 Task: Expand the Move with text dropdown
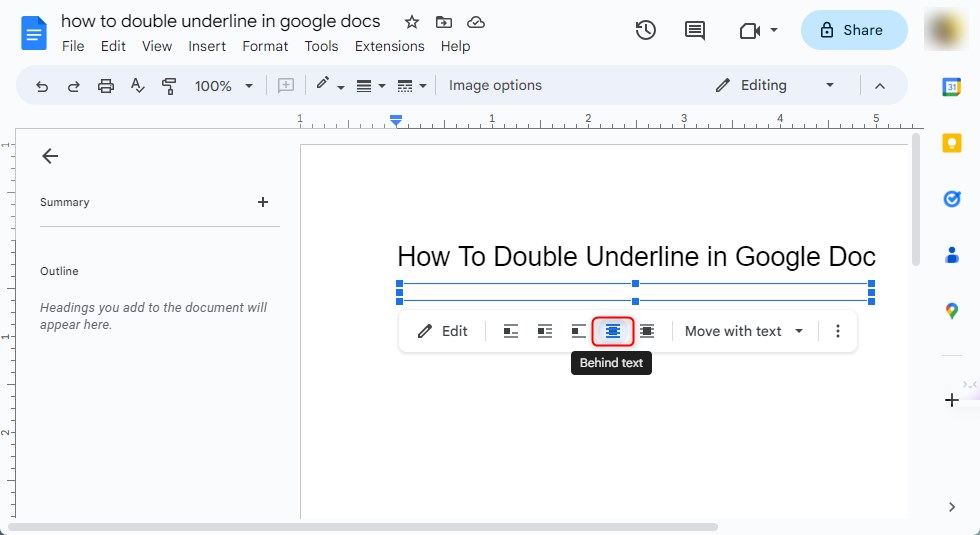744,331
